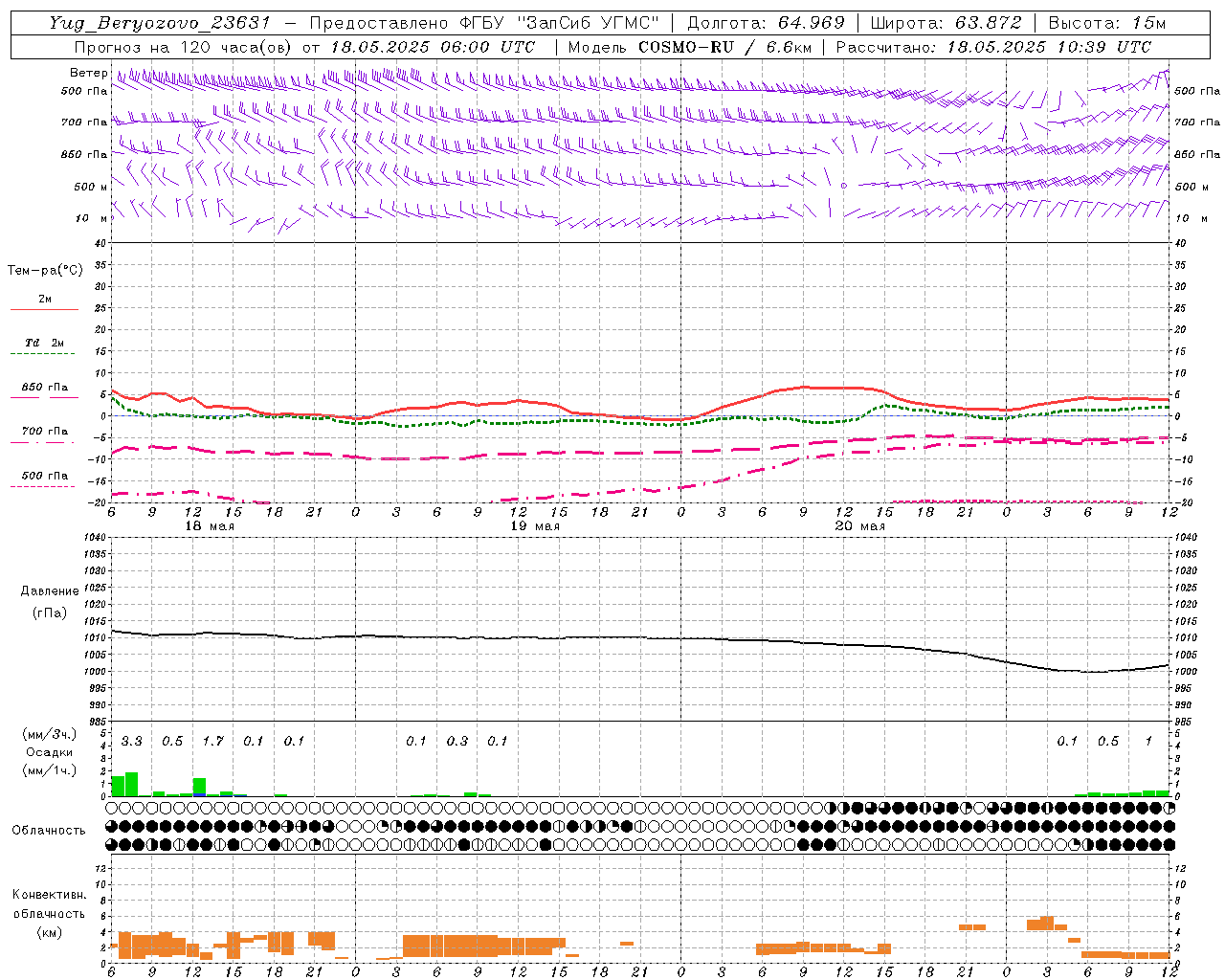Image resolution: width=1225 pixels, height=980 pixels.
Task: Click the '(км)' convective cloud unit label
Action: 49,932
